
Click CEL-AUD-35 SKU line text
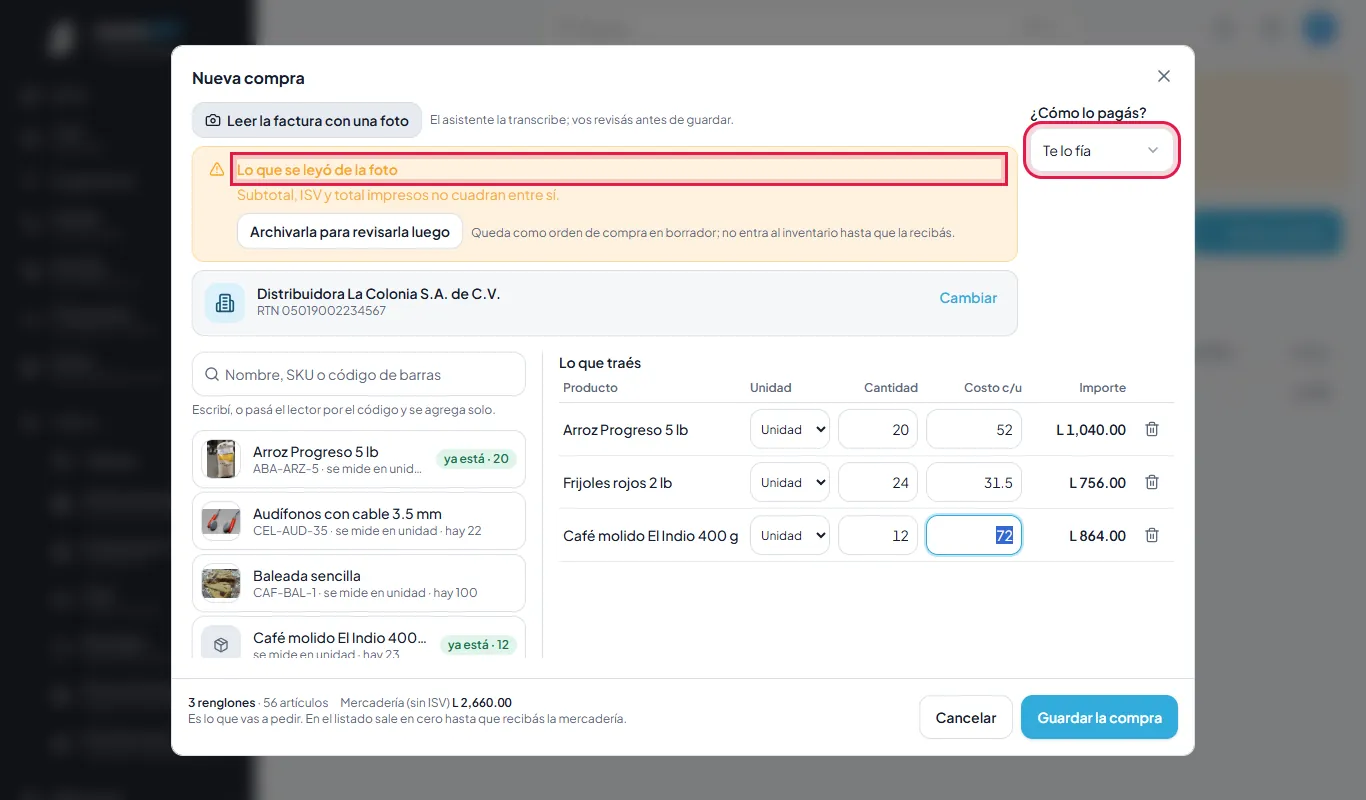pos(367,531)
